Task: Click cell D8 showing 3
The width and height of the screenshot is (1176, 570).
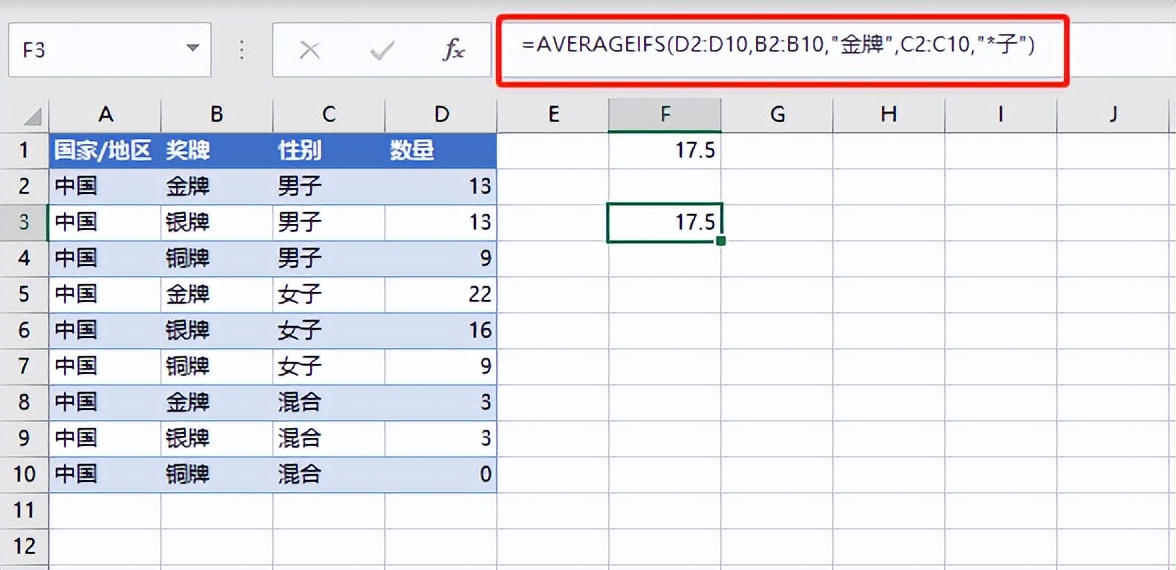Action: coord(441,403)
